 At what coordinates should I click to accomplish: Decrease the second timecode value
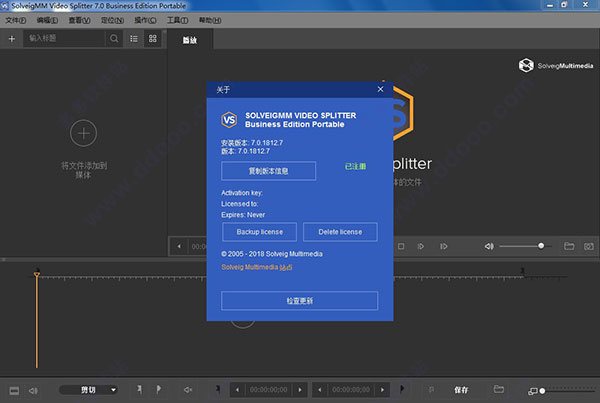click(x=320, y=390)
